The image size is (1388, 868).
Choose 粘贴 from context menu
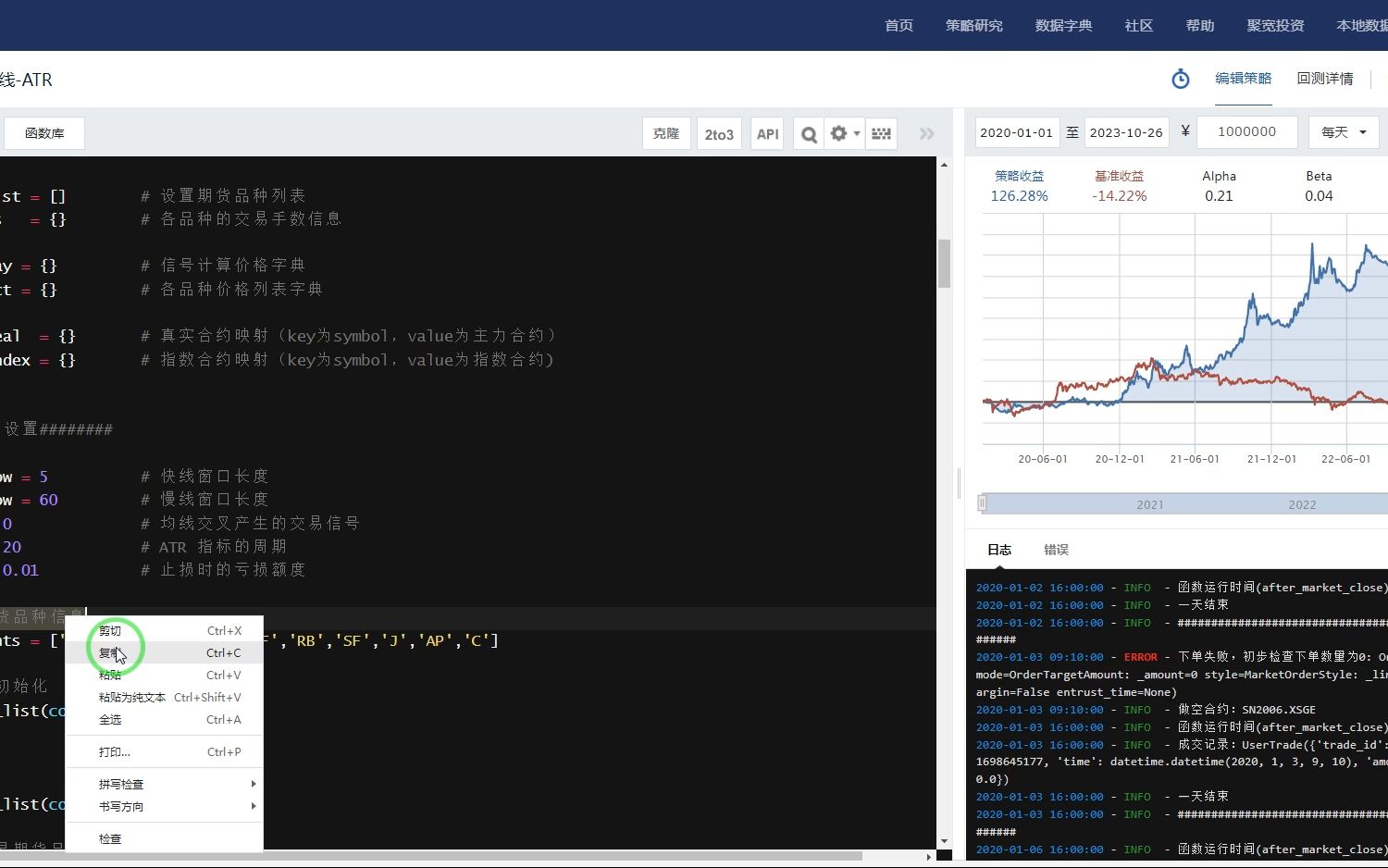(x=164, y=676)
